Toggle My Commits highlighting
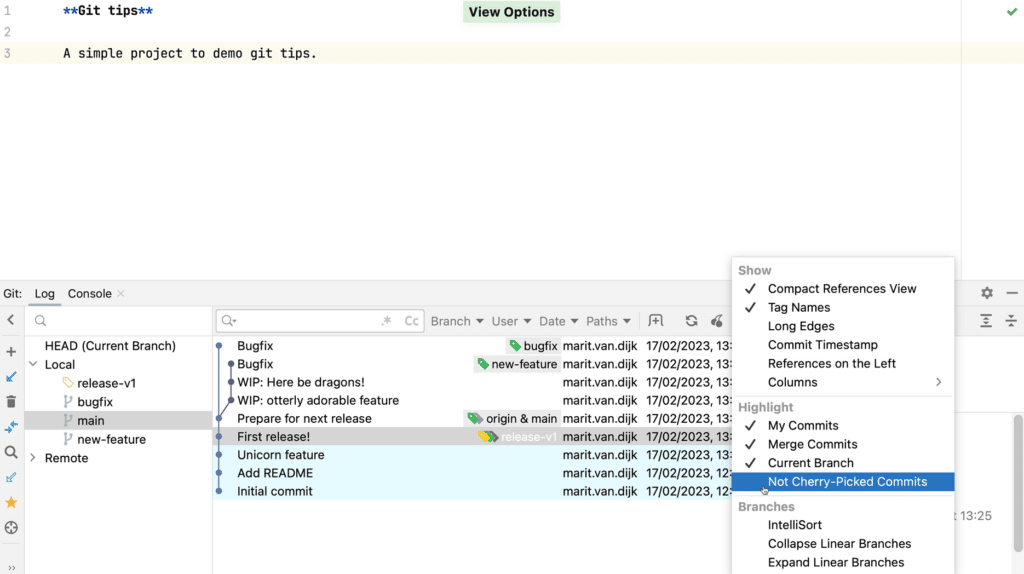 [842, 426]
